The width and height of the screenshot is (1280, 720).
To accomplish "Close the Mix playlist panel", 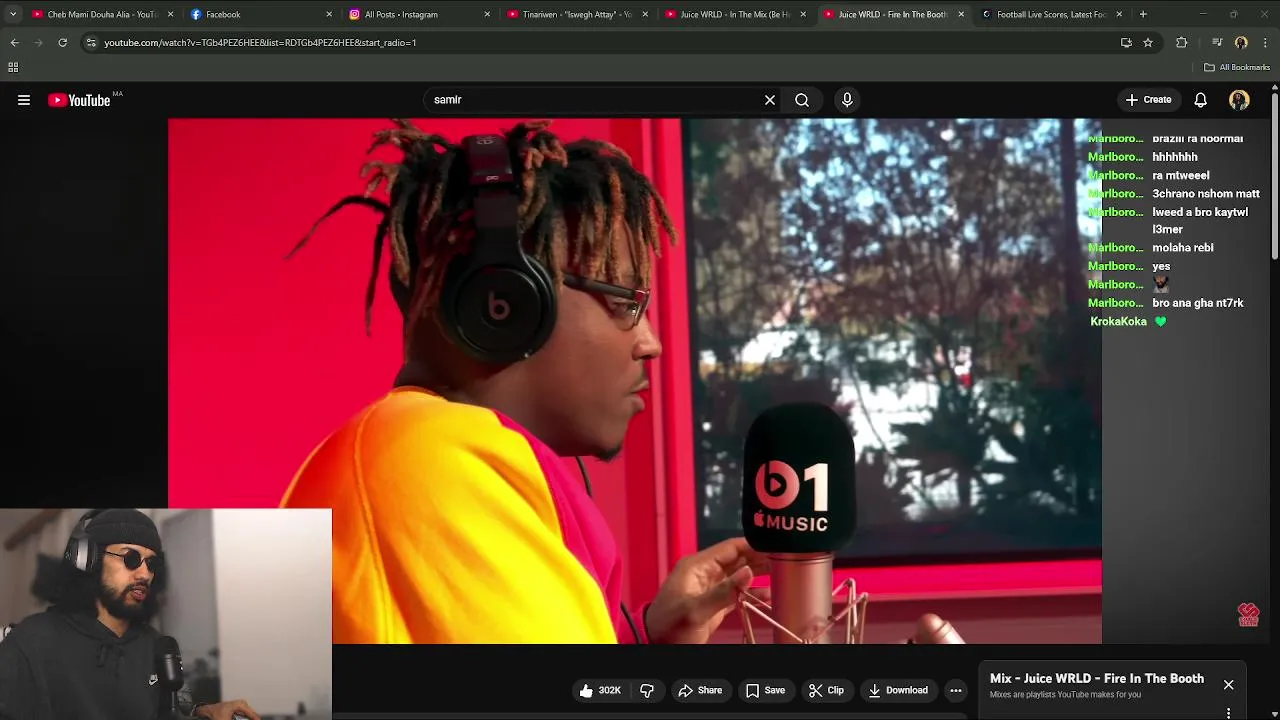I will click(1228, 685).
